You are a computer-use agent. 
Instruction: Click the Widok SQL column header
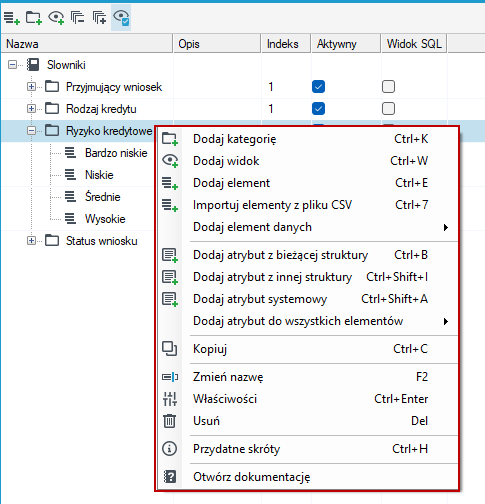coord(414,44)
